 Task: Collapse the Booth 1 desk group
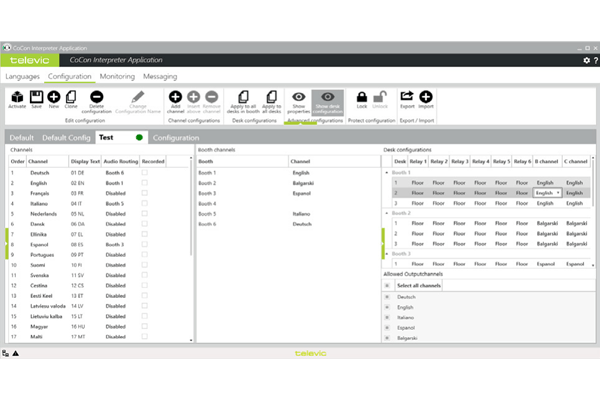pyautogui.click(x=386, y=173)
